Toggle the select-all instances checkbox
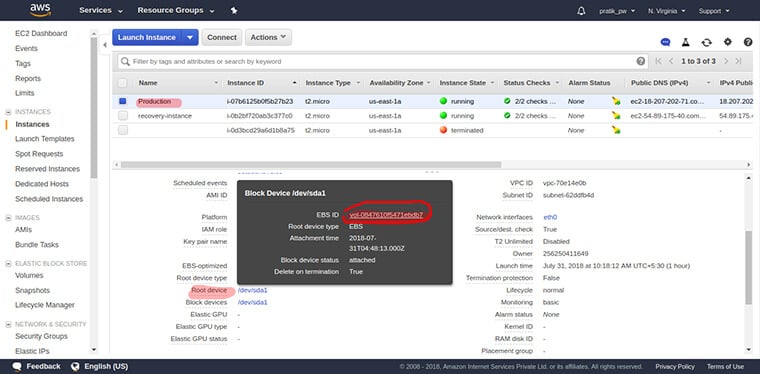The height and width of the screenshot is (374, 760). pos(123,83)
